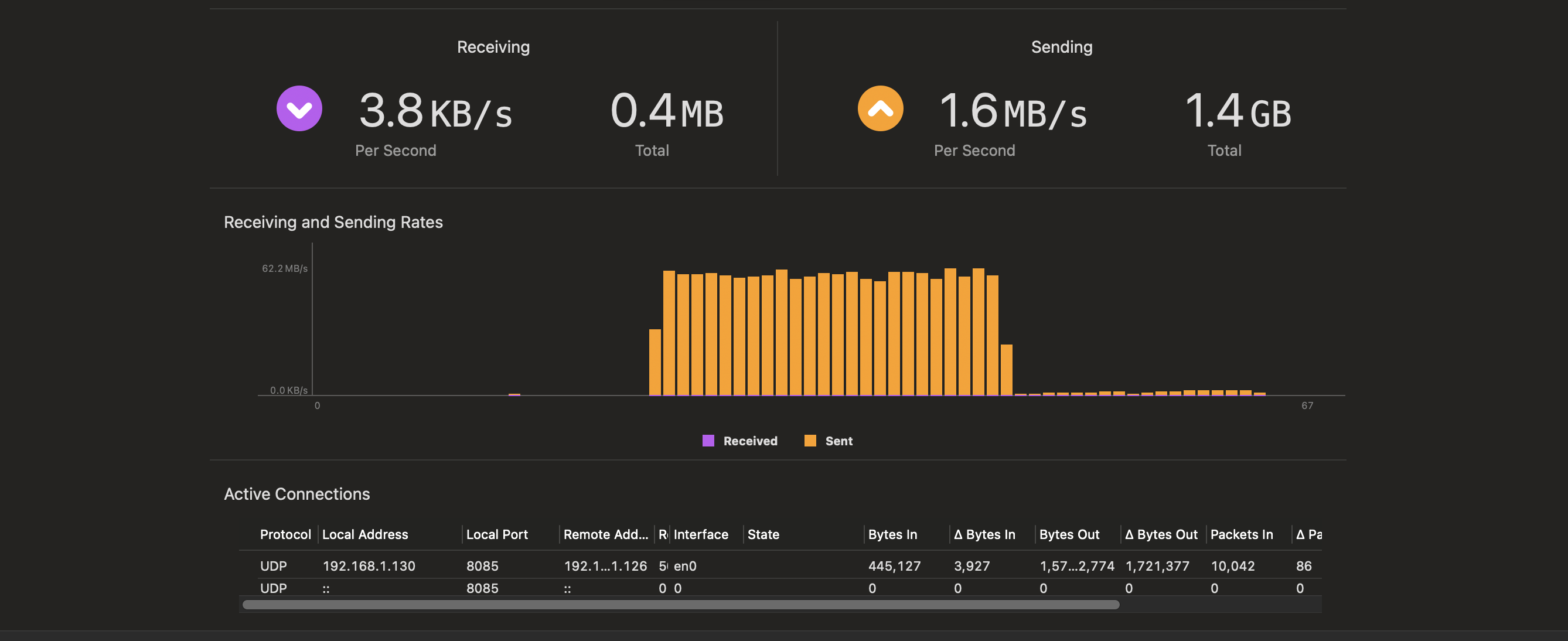Sort by Local Address column header

365,534
